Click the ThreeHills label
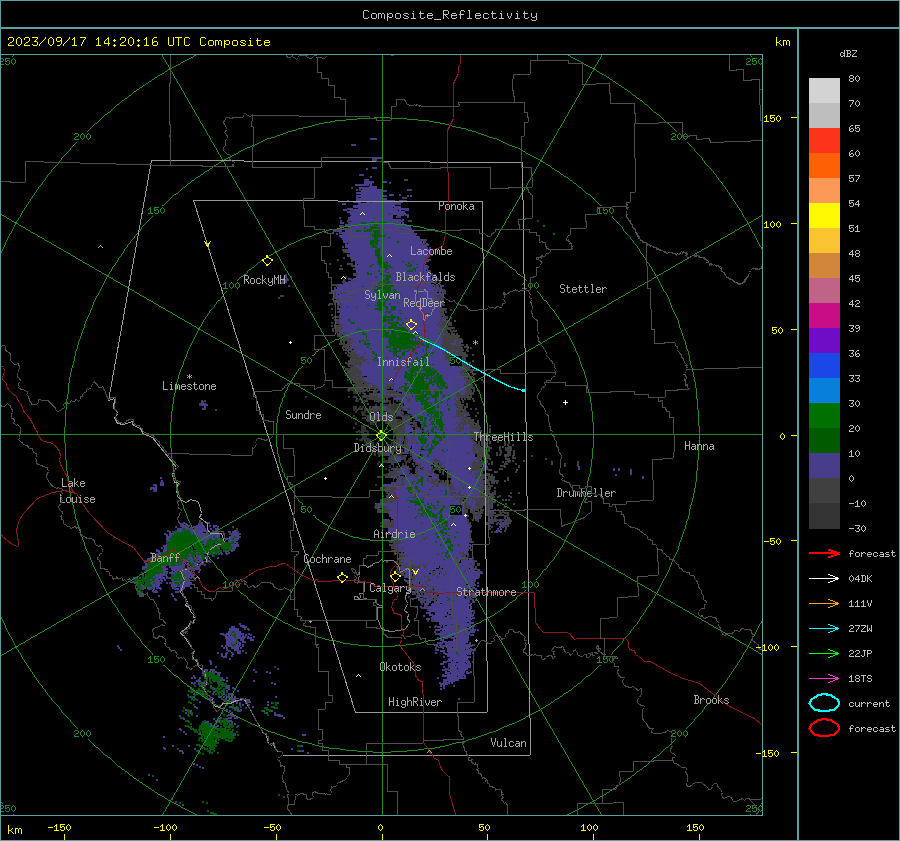Image resolution: width=900 pixels, height=841 pixels. (x=503, y=437)
